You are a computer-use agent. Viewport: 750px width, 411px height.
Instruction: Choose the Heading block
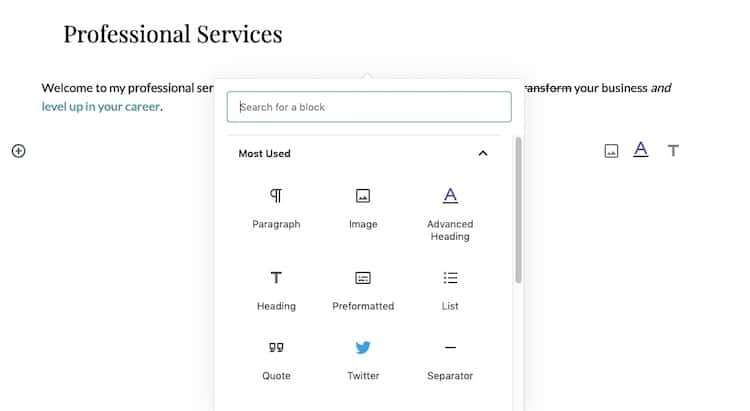coord(276,291)
